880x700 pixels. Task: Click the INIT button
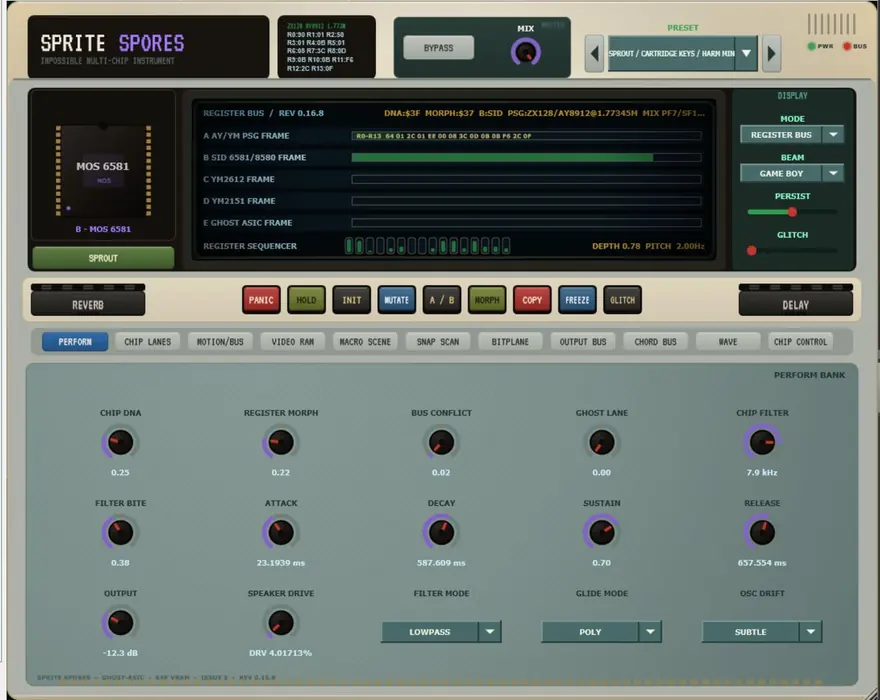tap(351, 300)
